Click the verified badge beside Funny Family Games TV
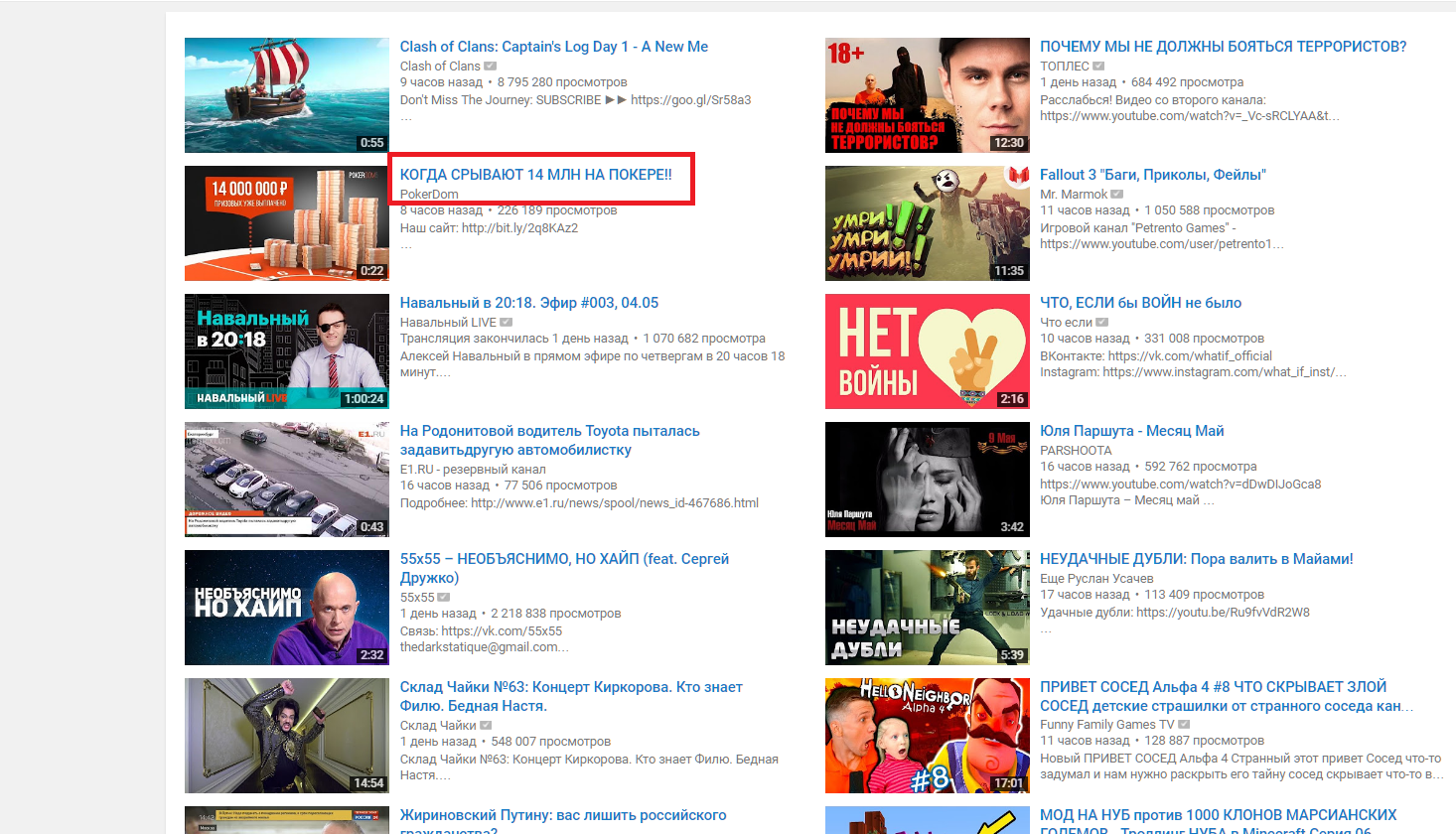 point(1184,725)
